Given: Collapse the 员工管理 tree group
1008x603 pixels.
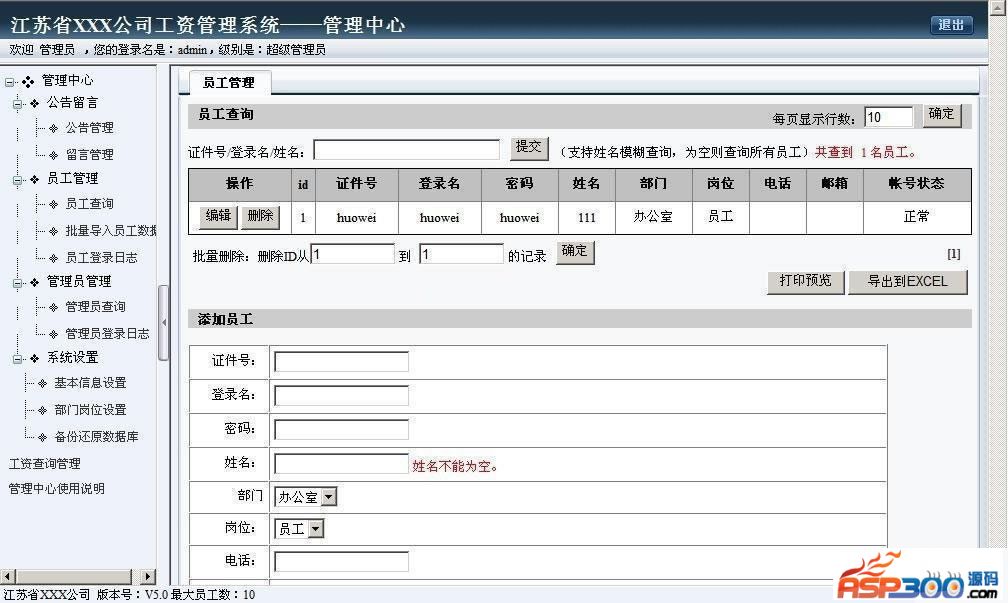Looking at the screenshot, I should [x=18, y=179].
